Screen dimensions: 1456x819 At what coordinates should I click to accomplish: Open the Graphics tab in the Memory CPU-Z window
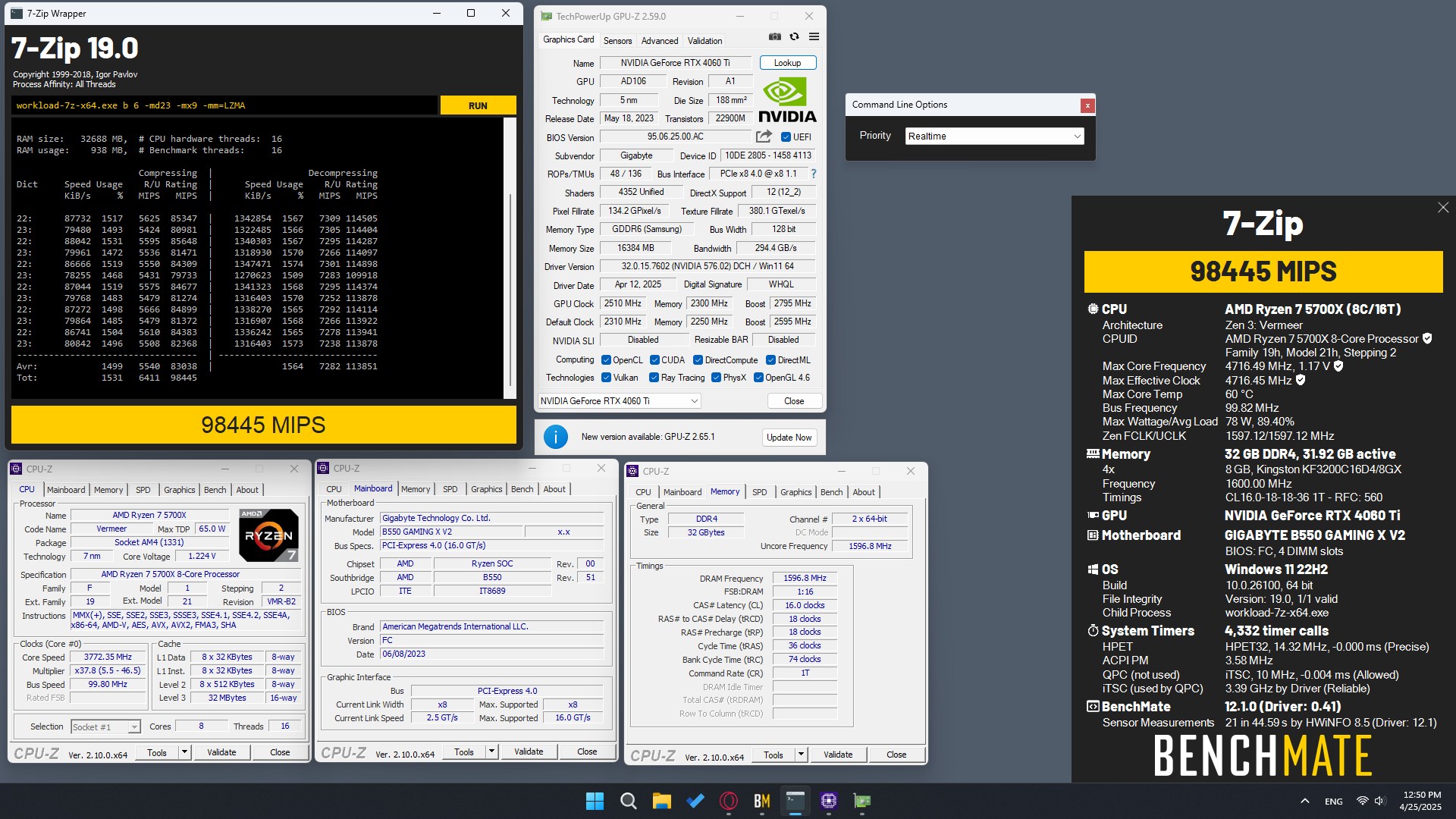[795, 492]
